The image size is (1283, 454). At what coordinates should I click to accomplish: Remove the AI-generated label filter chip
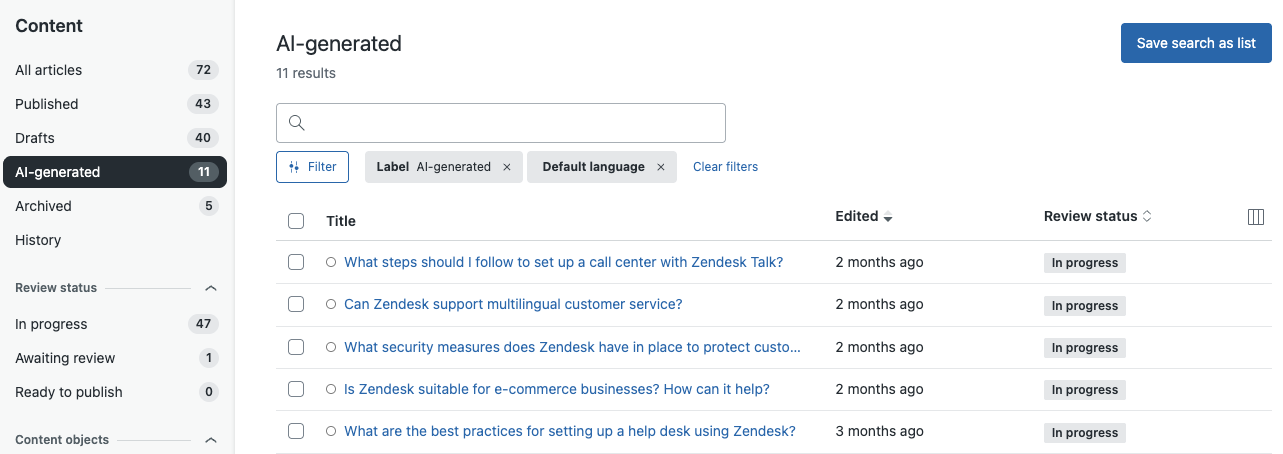[507, 167]
